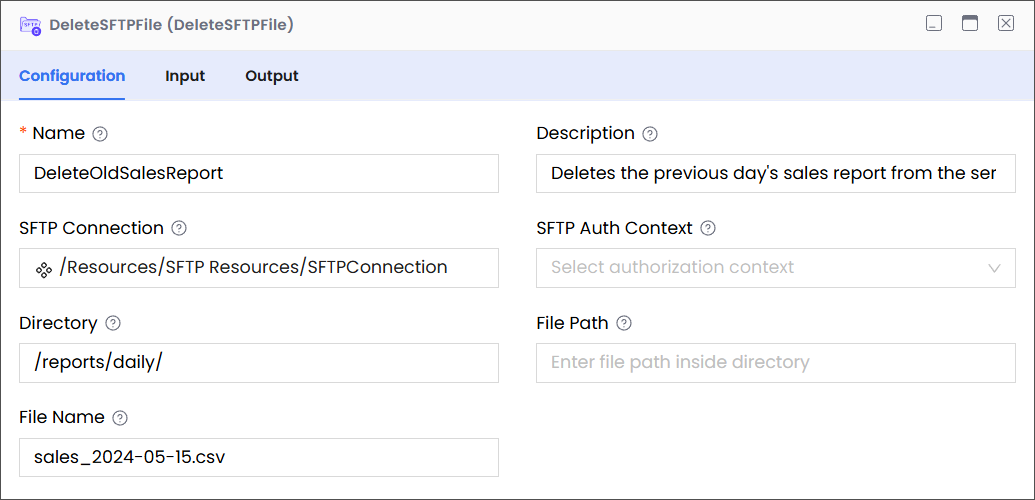
Task: Open the Input tab
Action: tap(185, 76)
